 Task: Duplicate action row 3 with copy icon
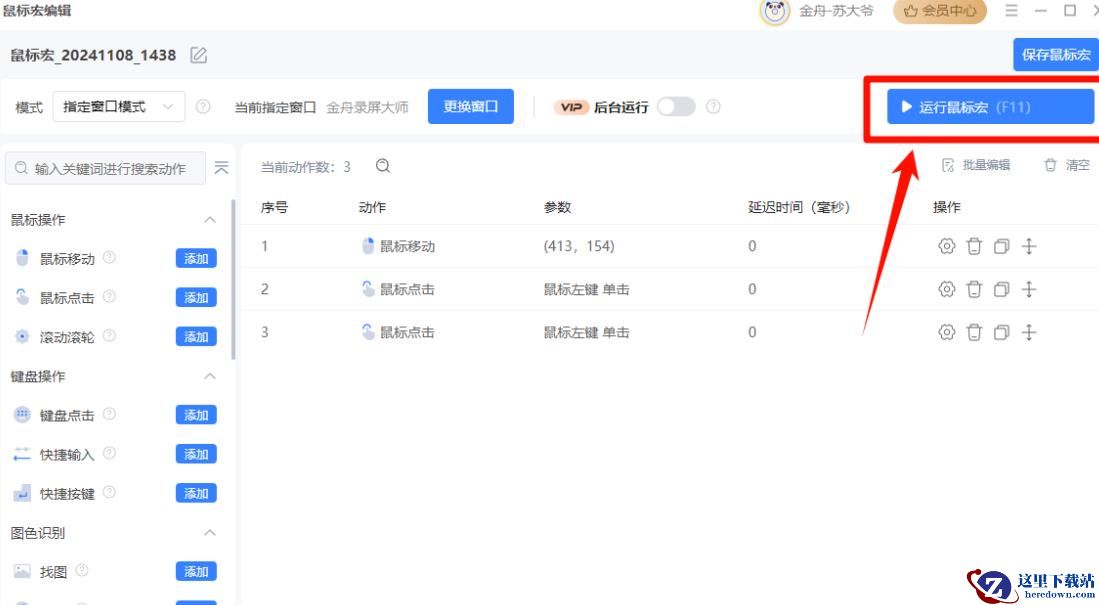(x=1001, y=332)
